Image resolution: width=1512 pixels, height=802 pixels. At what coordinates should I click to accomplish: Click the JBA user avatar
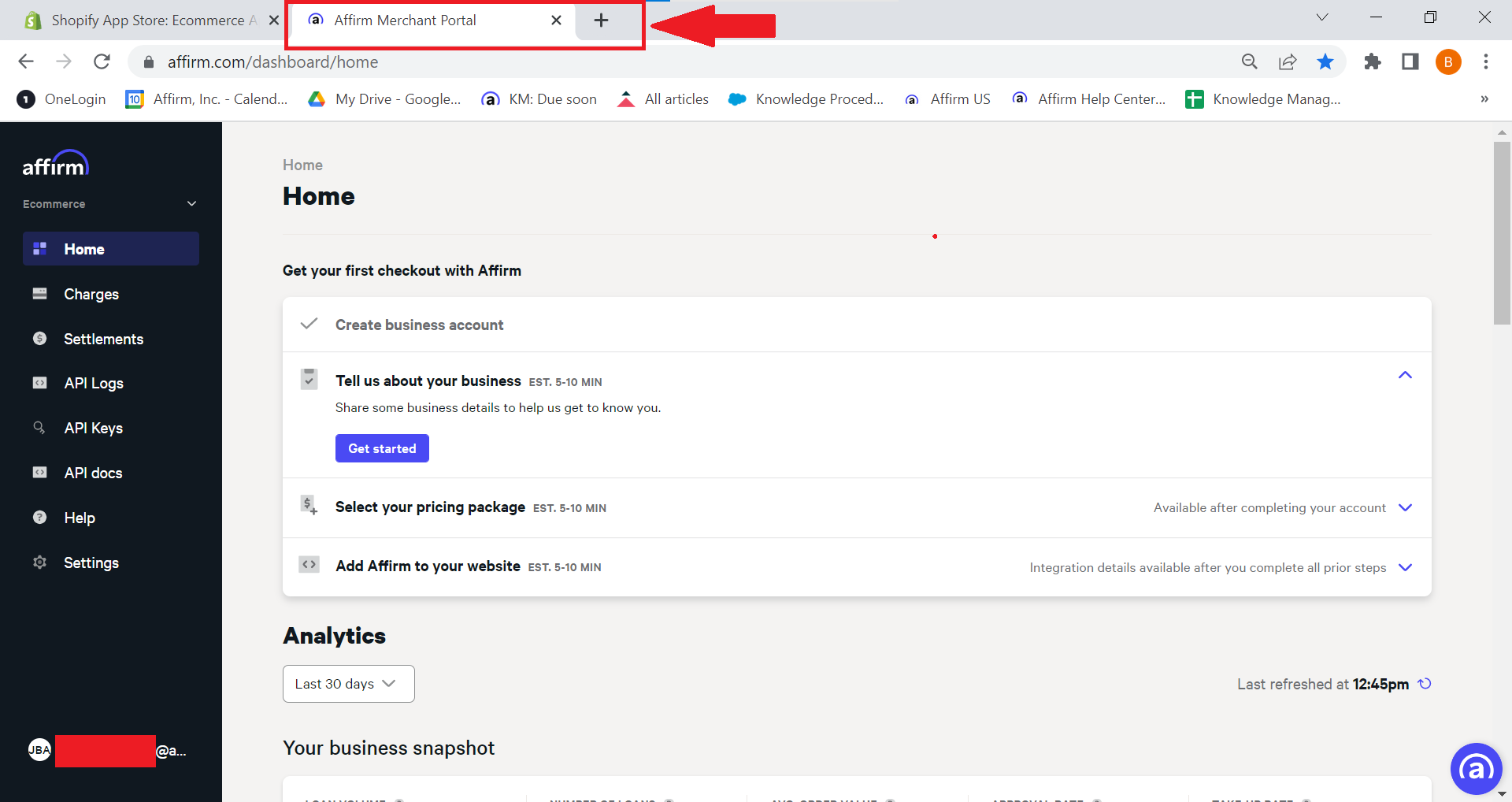point(39,750)
